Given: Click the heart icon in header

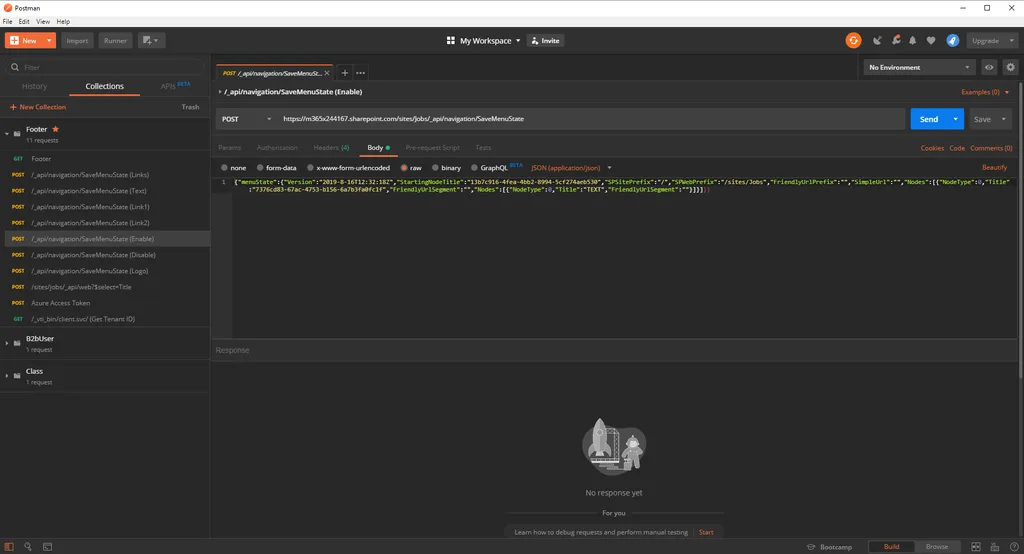Looking at the screenshot, I should [931, 41].
